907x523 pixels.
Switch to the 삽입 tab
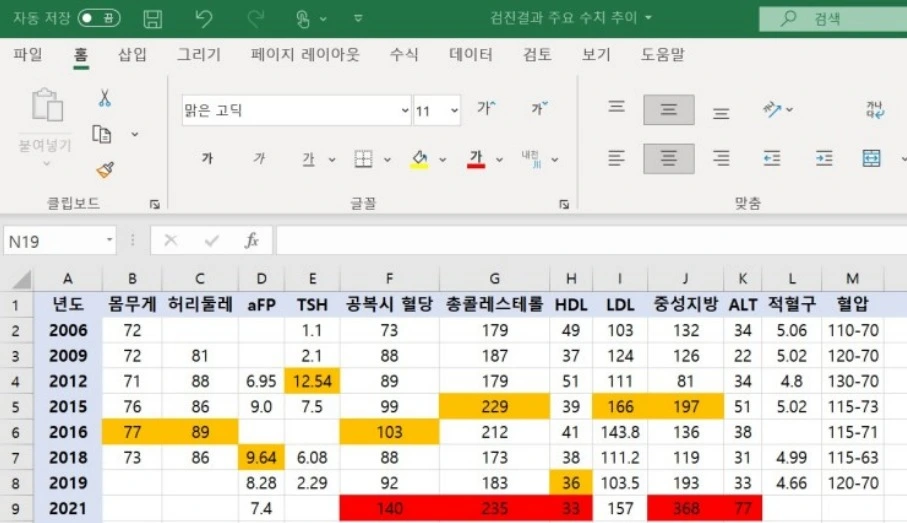132,54
